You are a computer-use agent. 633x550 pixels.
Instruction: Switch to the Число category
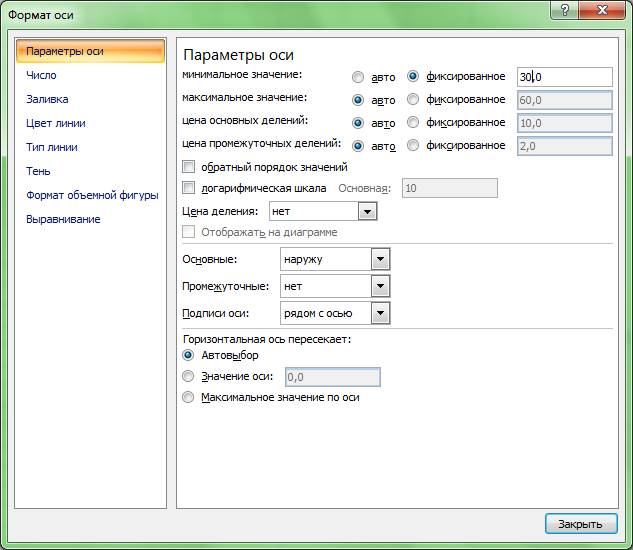point(41,75)
